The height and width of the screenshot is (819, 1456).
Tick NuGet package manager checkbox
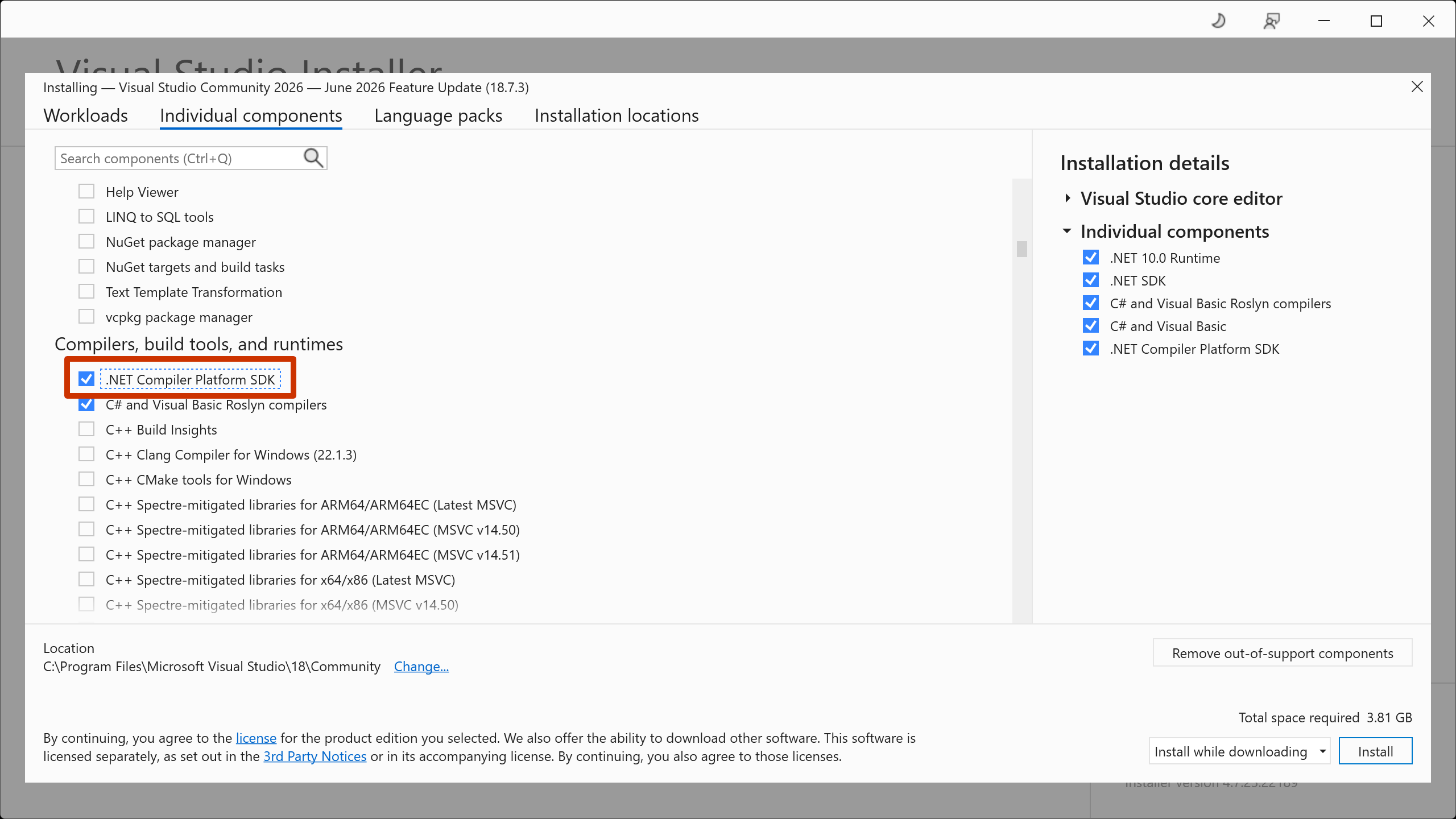click(86, 242)
